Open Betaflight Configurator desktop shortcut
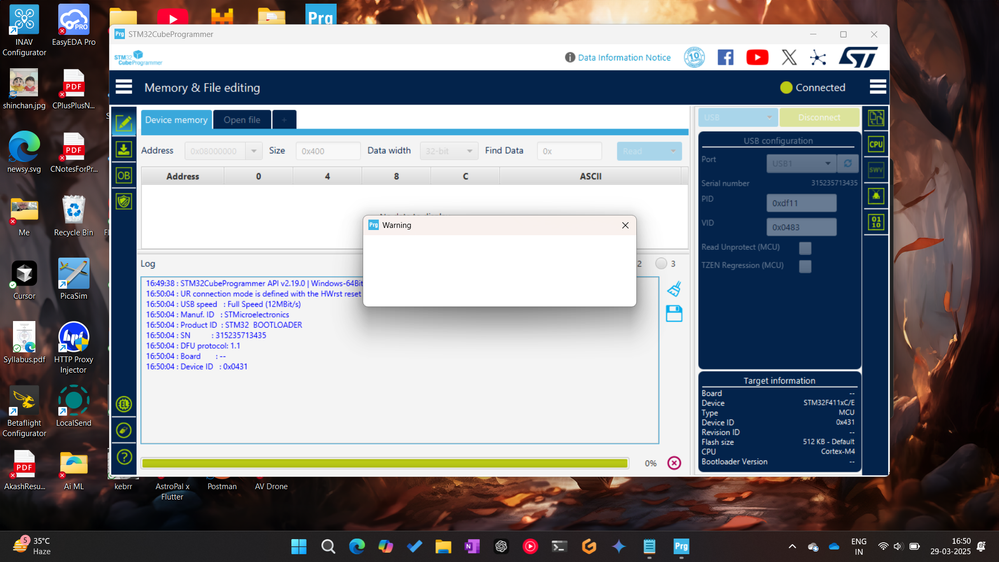This screenshot has width=999, height=562. (x=24, y=411)
